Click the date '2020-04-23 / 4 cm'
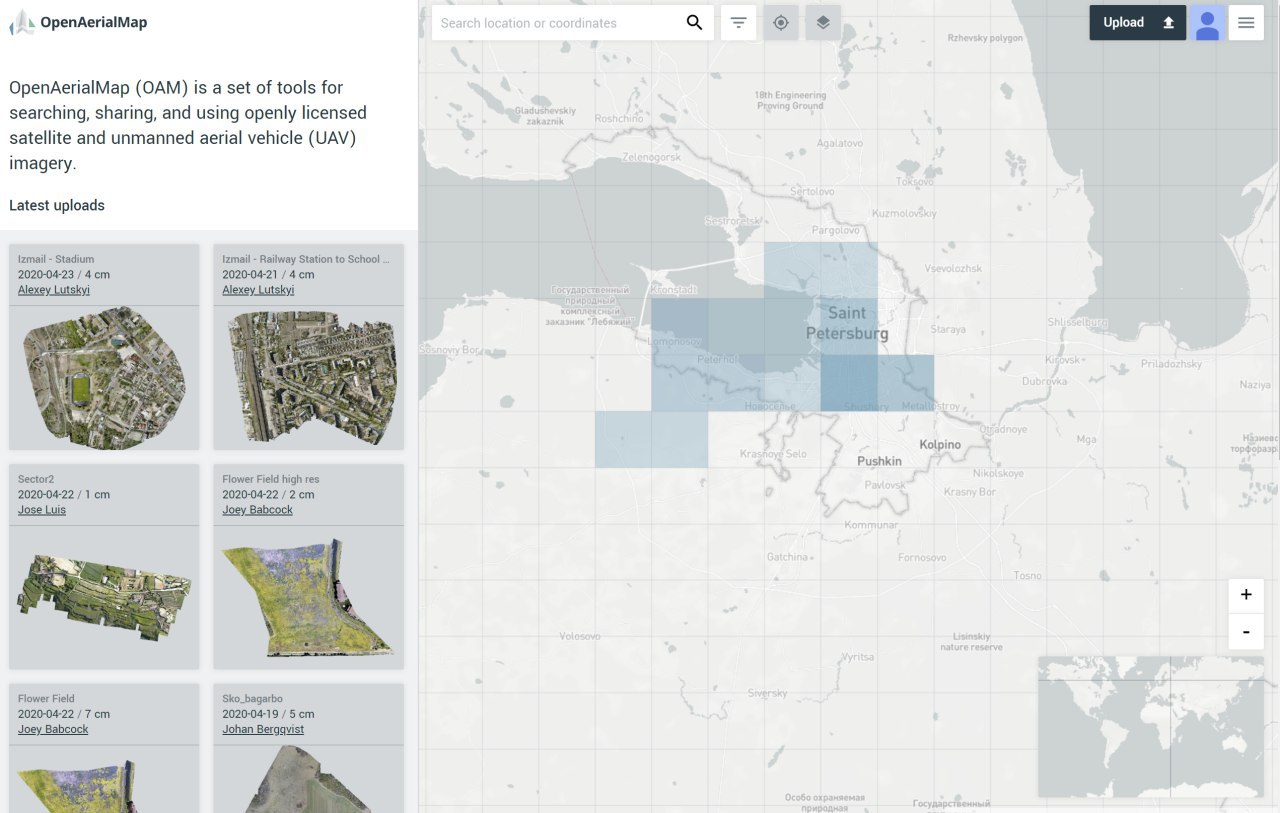This screenshot has height=813, width=1280. [x=64, y=274]
